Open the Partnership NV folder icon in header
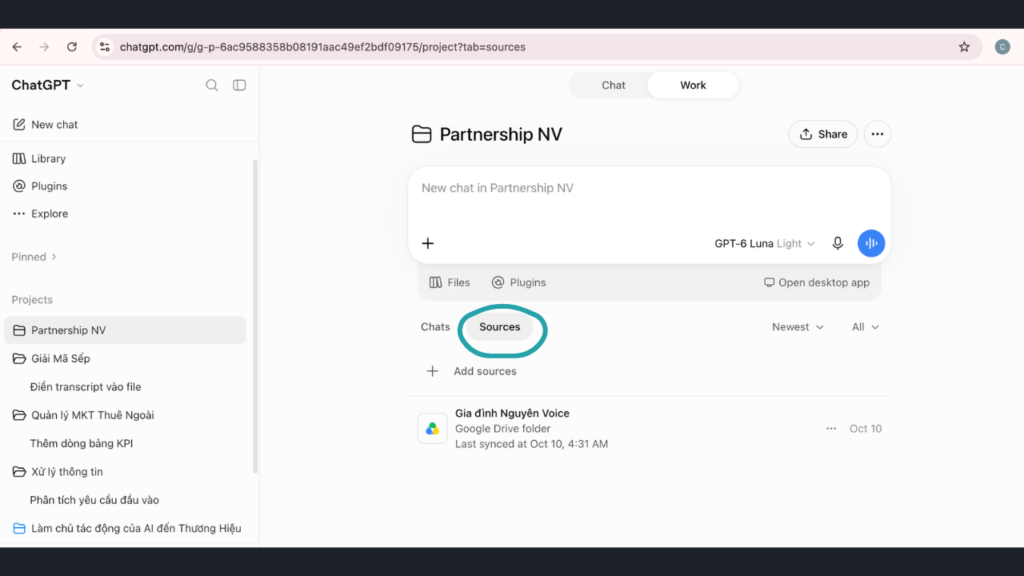 coord(422,135)
